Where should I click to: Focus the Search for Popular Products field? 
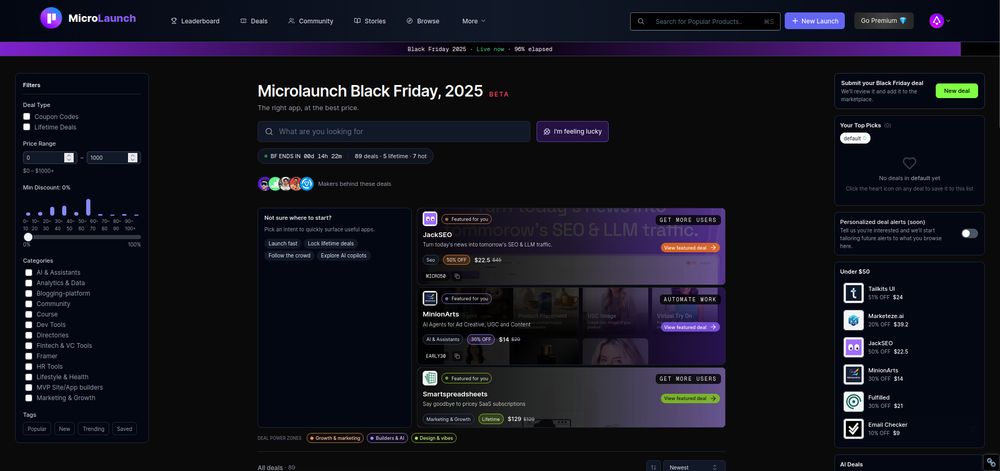coord(705,21)
